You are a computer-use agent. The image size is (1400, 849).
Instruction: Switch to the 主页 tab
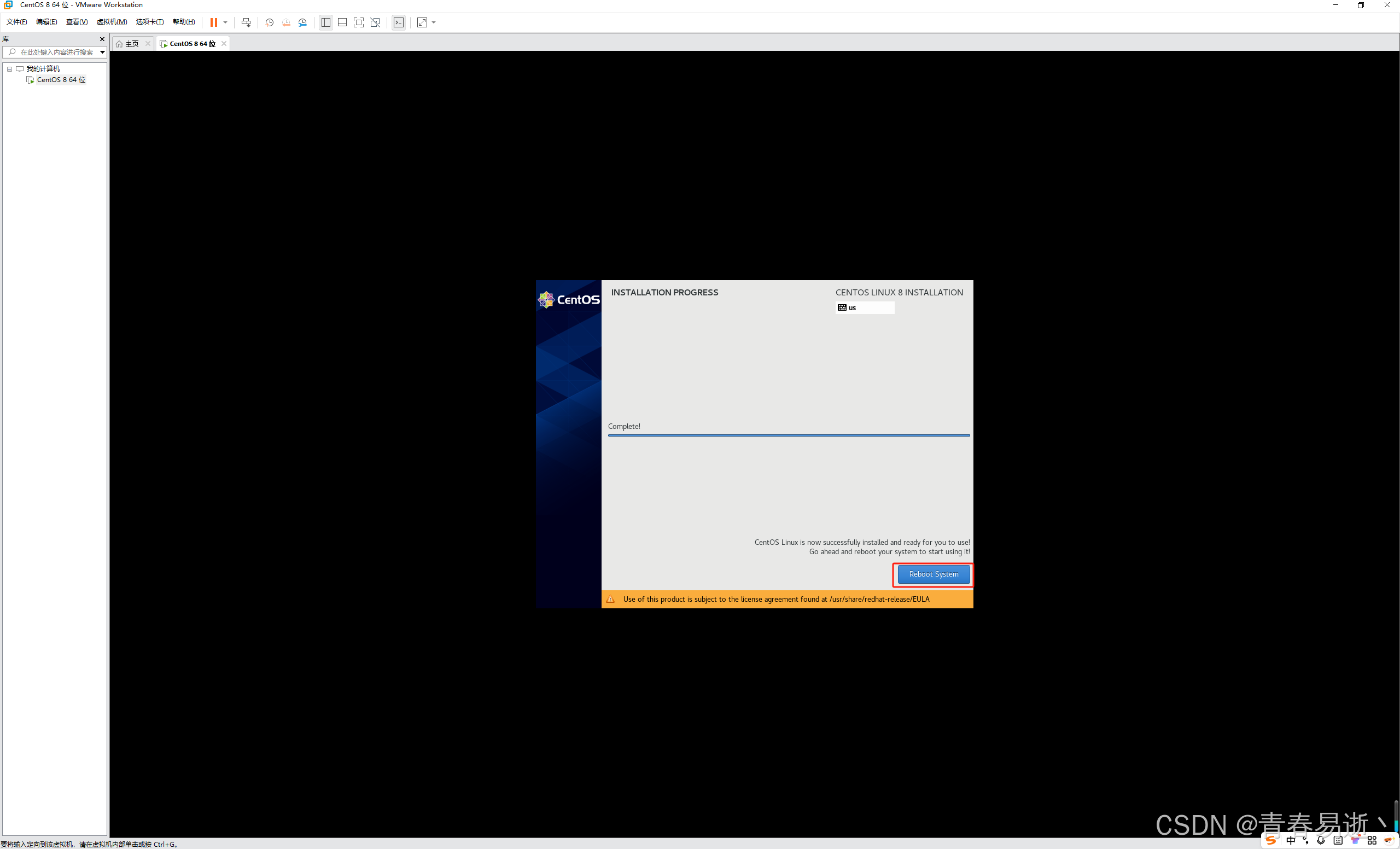click(x=131, y=43)
